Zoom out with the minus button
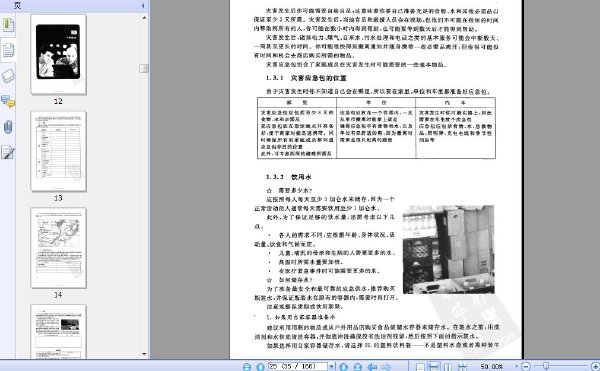 coord(526,366)
